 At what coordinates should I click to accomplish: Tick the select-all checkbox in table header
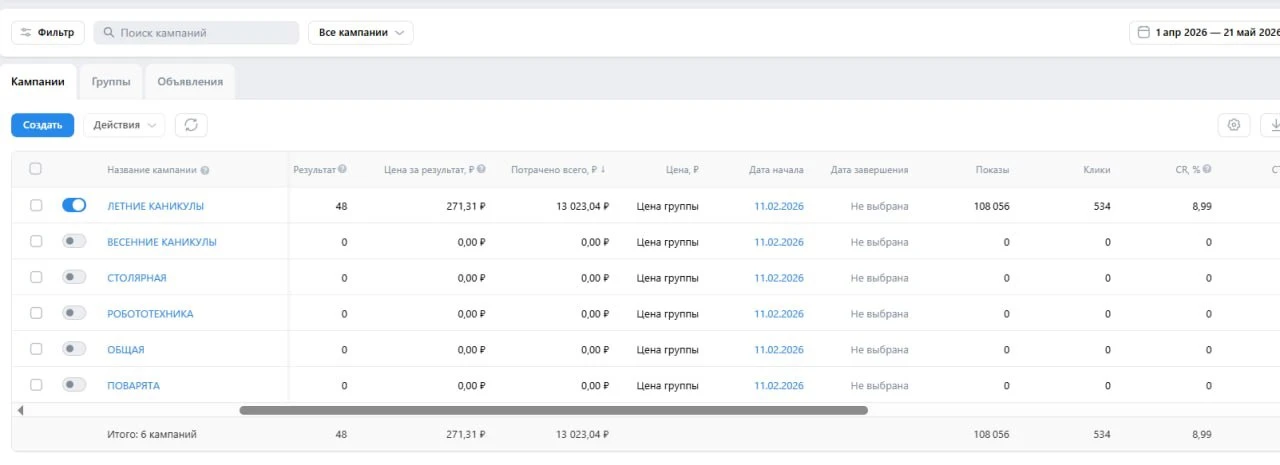pos(36,169)
